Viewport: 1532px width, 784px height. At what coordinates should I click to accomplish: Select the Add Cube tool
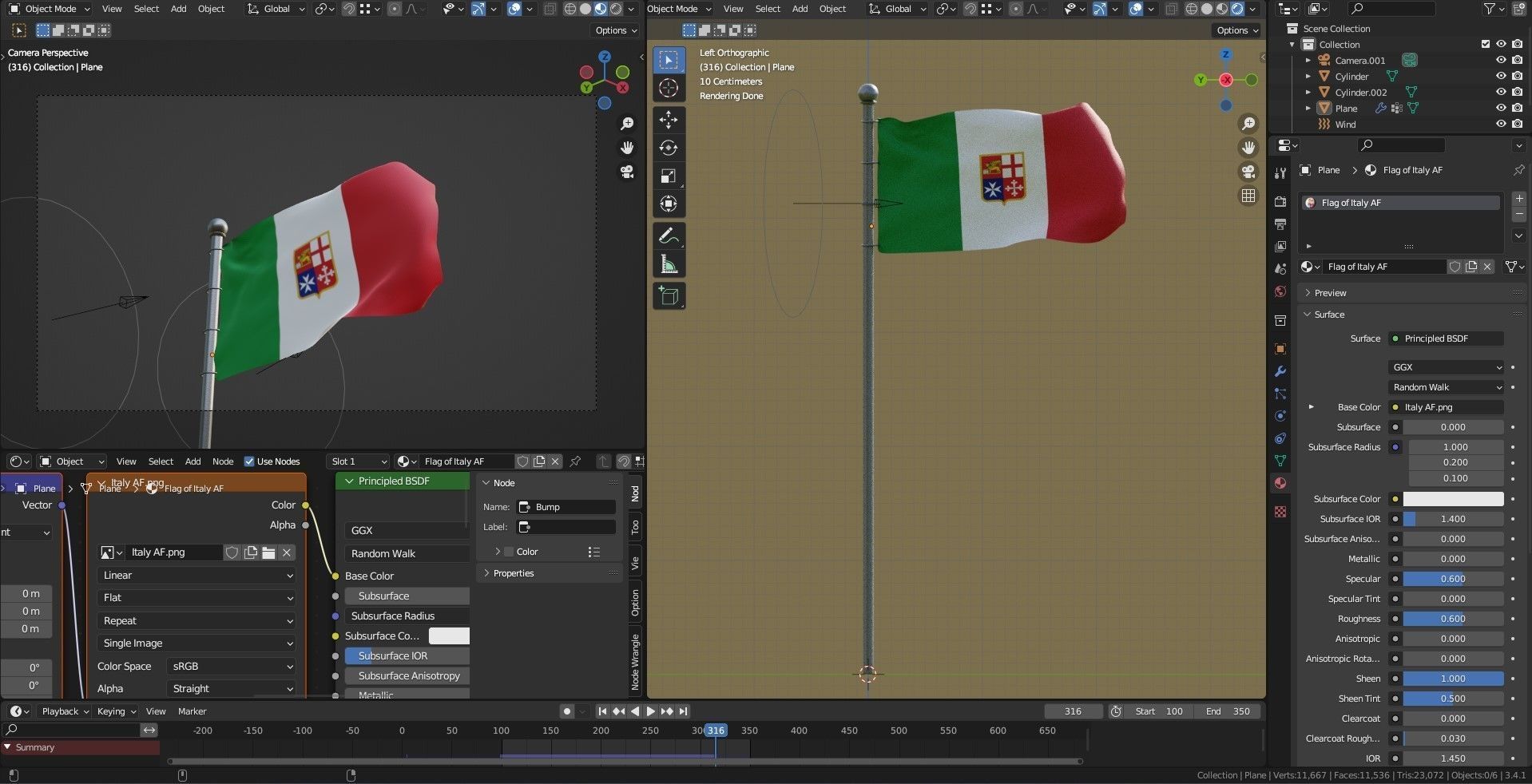point(669,295)
